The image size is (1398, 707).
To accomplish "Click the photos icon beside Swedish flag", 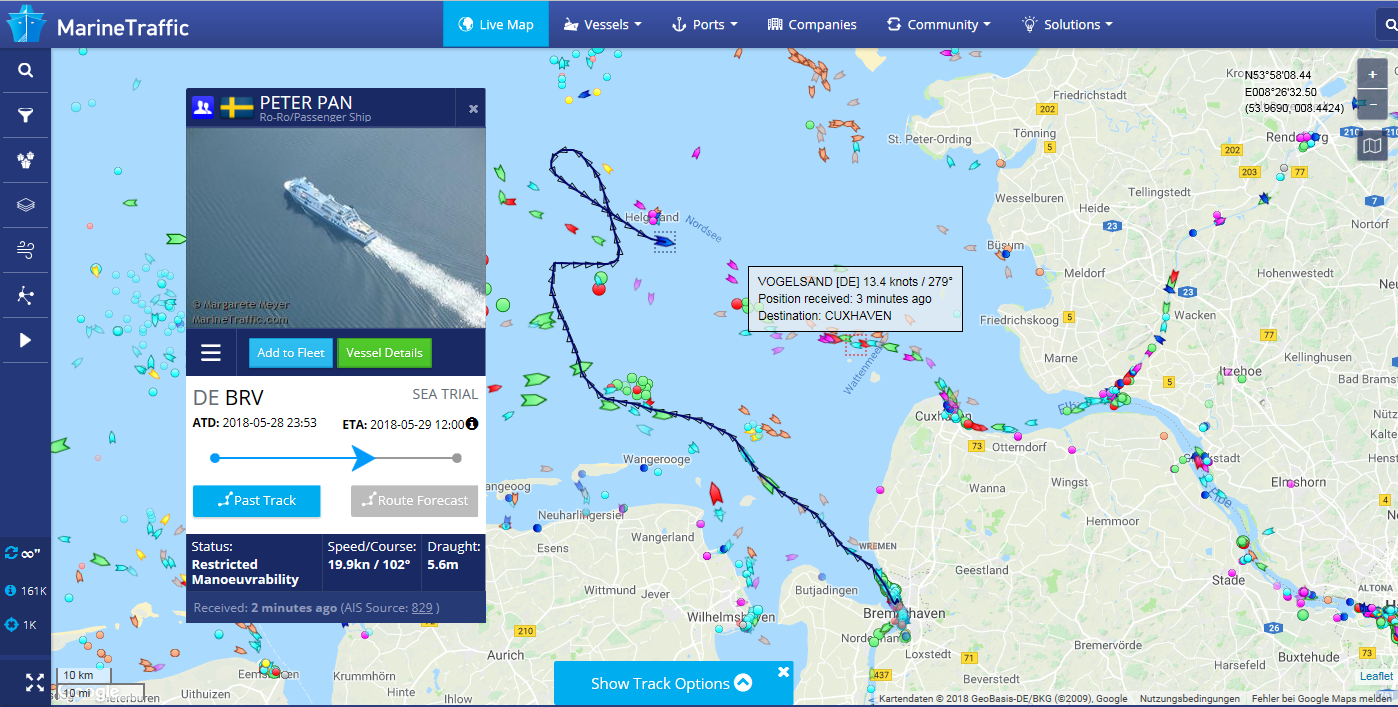I will click(x=203, y=107).
